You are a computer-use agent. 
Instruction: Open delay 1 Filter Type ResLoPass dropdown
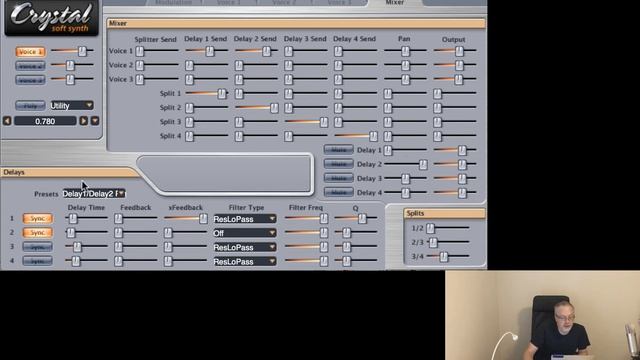(x=244, y=219)
